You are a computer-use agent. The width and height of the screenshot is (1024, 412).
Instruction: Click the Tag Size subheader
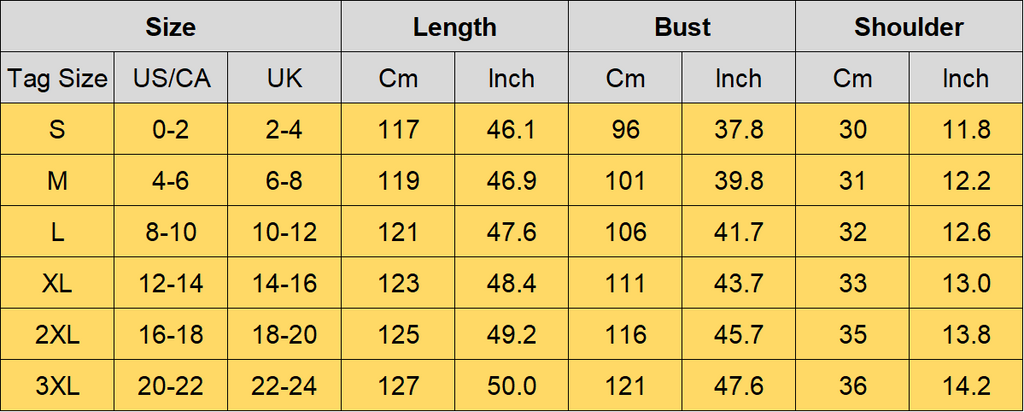pos(57,78)
